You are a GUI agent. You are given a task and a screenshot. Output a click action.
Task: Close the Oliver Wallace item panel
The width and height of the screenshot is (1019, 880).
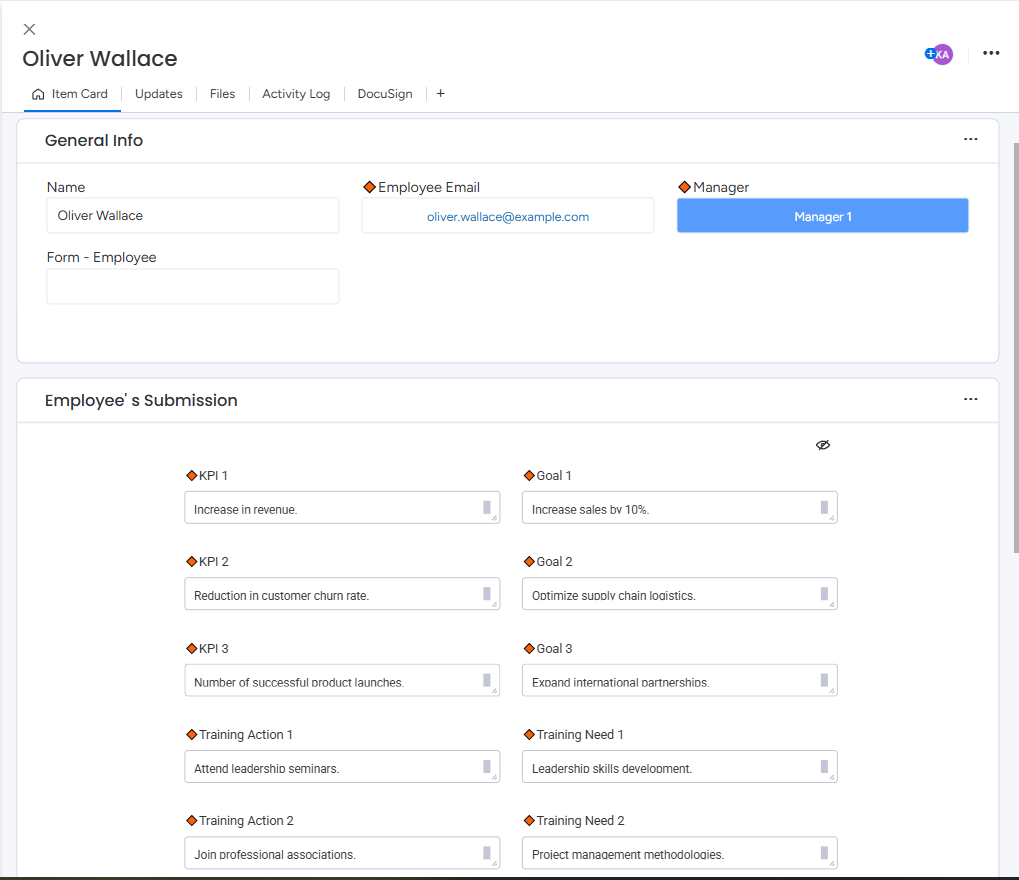(x=29, y=29)
